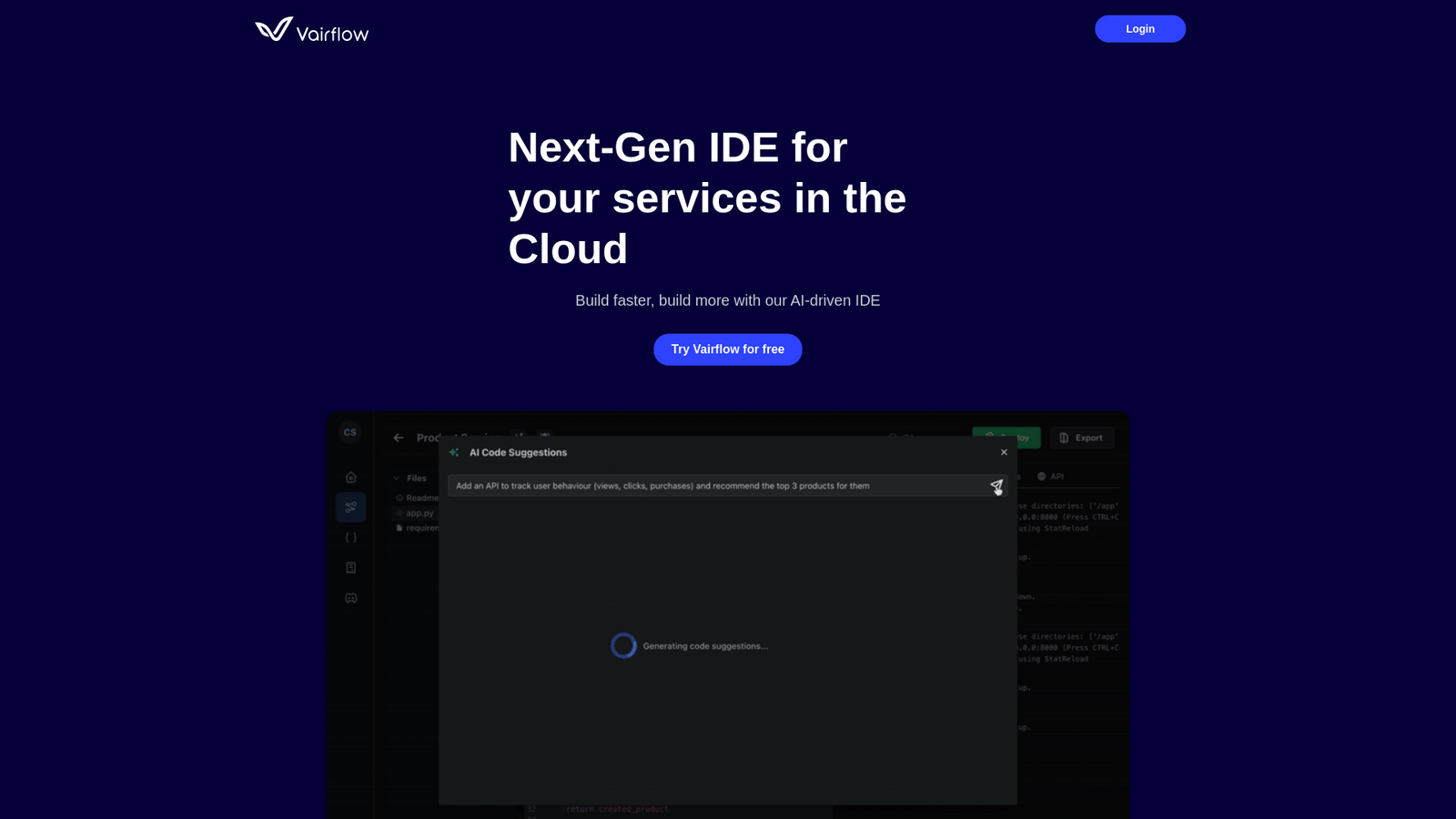Go back using the arrow icon
Screen dimensions: 1456x819
pos(399,438)
